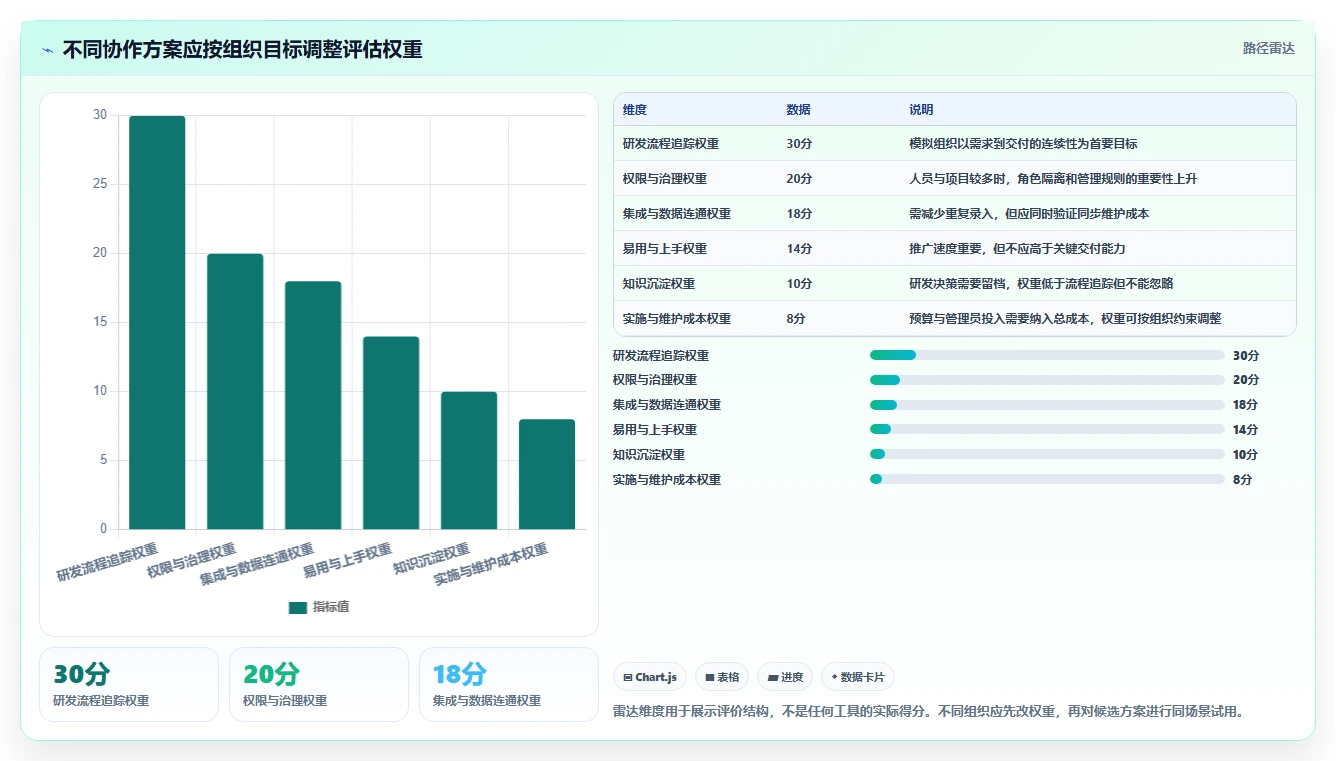Click the 8分 cell in the table
1336x761 pixels.
coord(838,319)
